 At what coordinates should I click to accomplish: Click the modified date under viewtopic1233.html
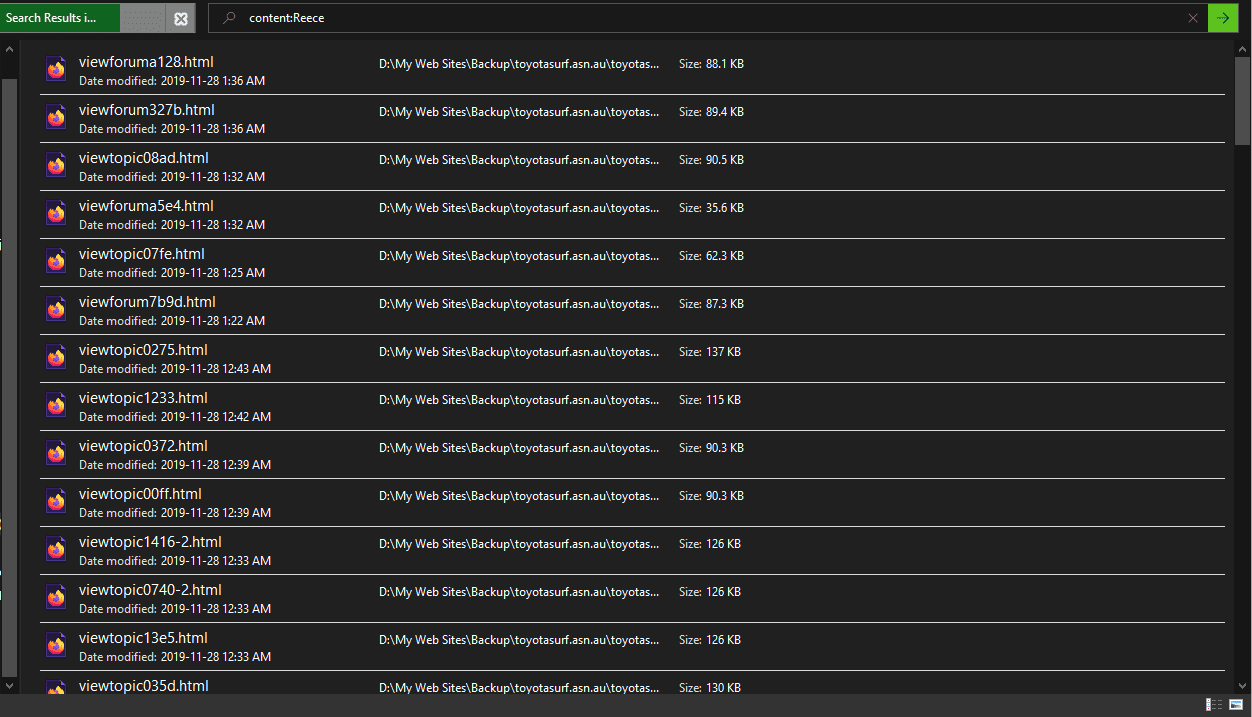point(175,417)
